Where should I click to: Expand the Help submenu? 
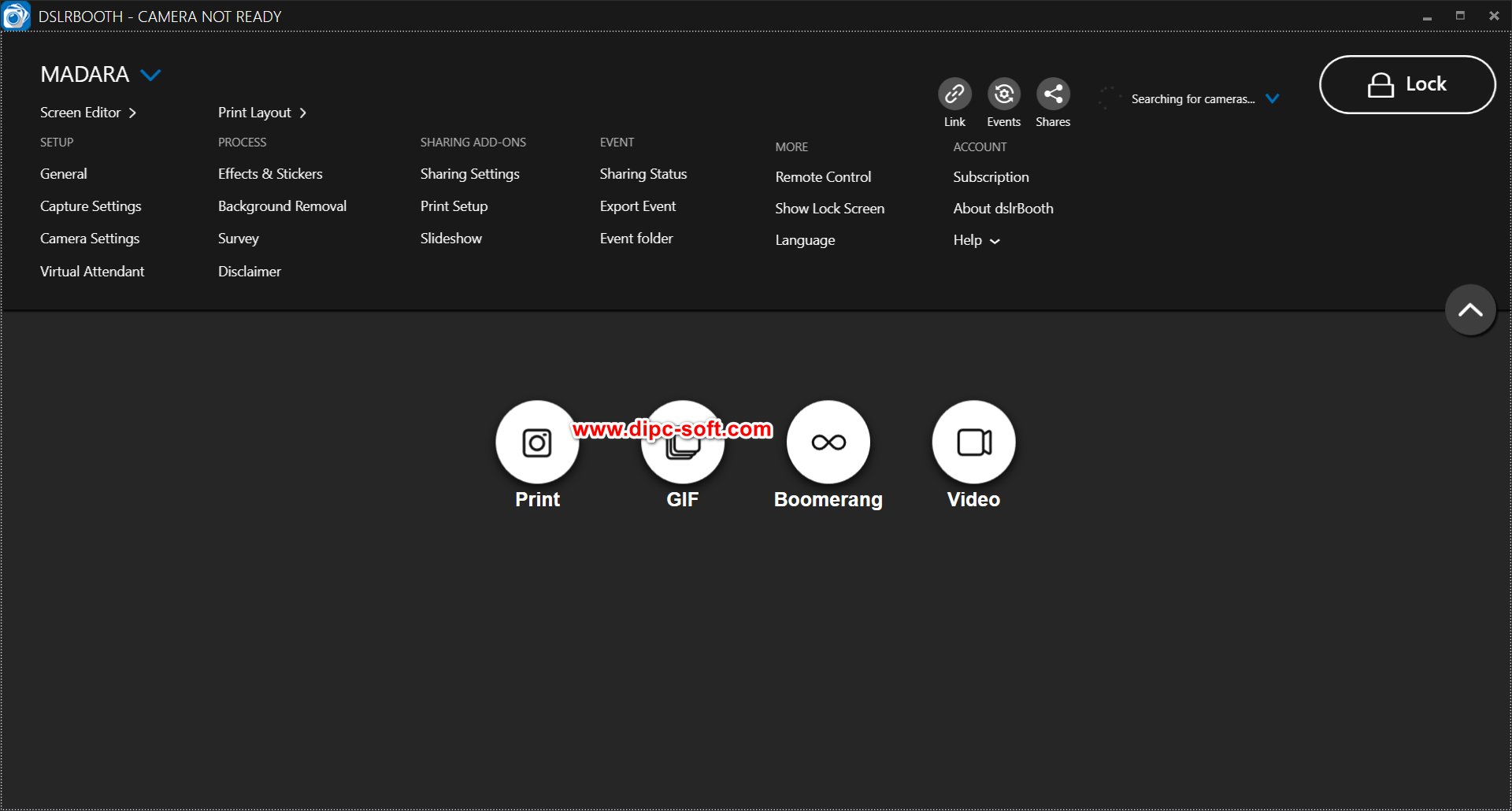(976, 240)
